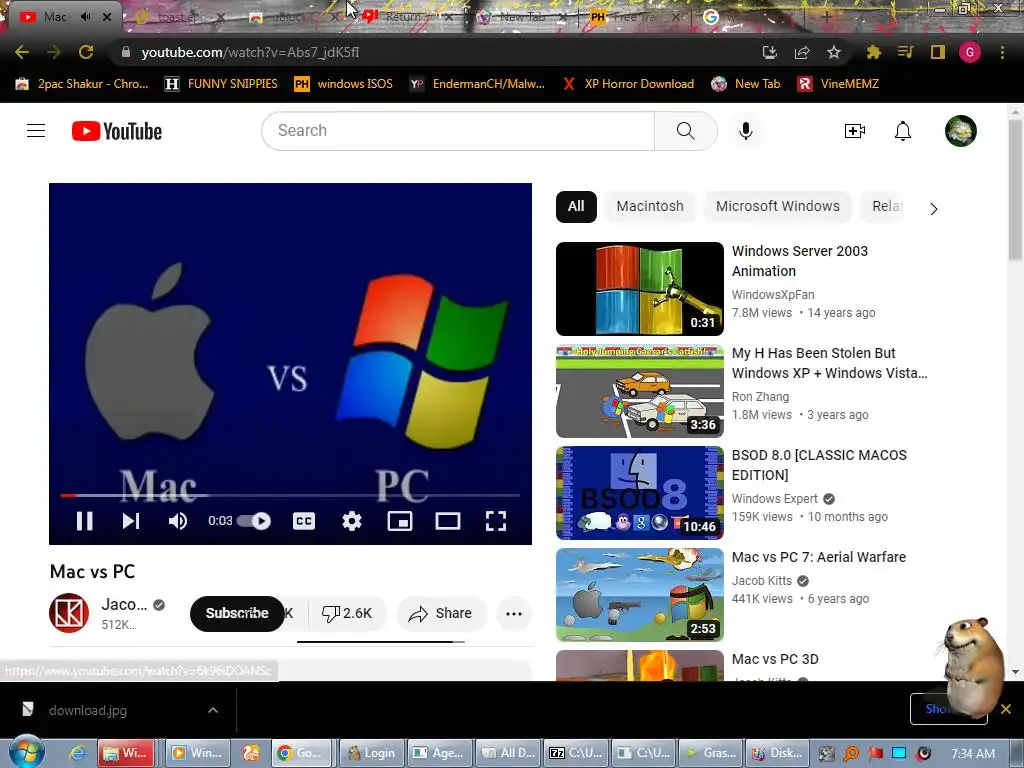The height and width of the screenshot is (768, 1024).
Task: Open VineMEMZ bookmark
Action: (839, 84)
